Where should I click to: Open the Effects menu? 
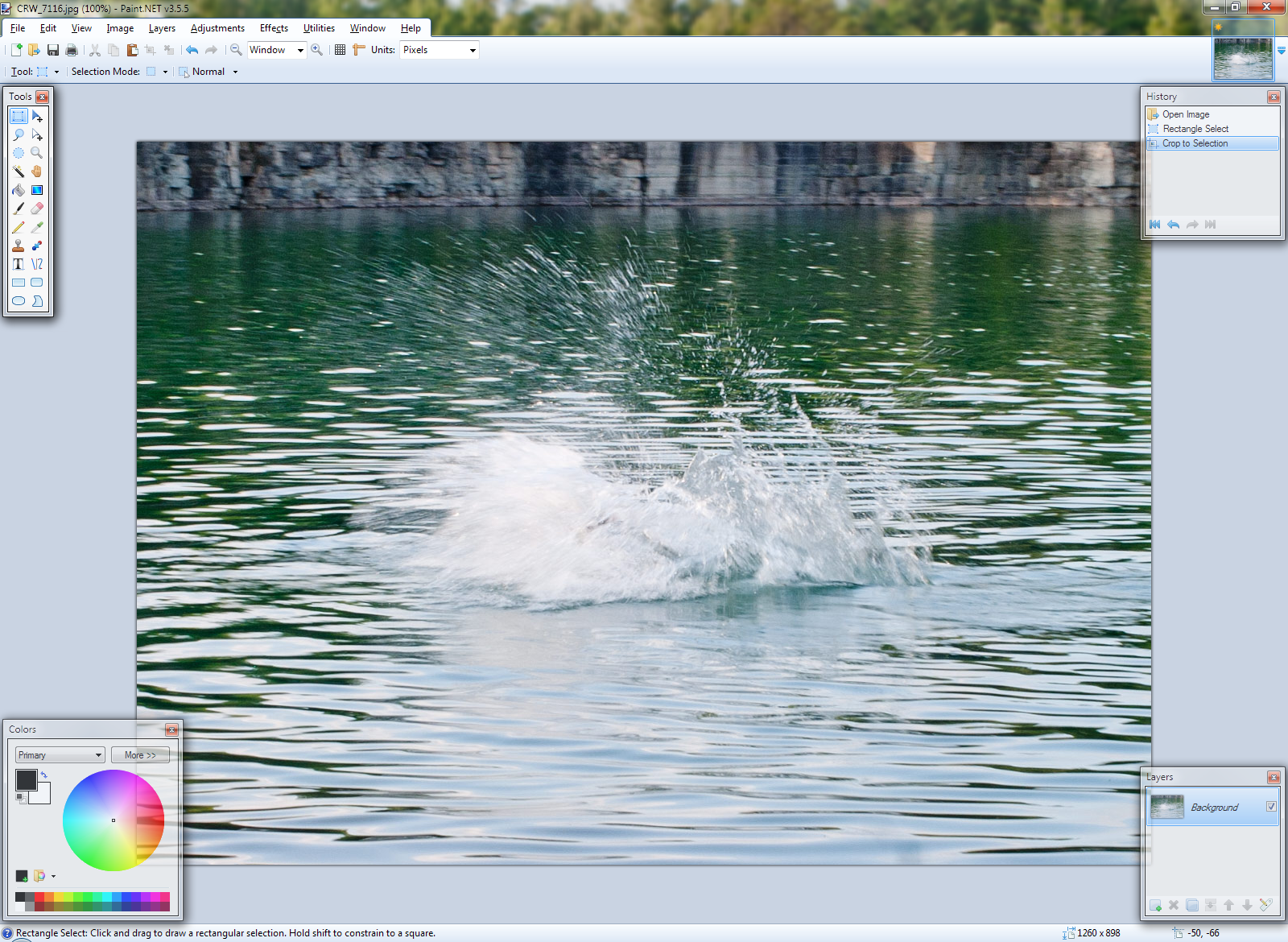pyautogui.click(x=274, y=28)
